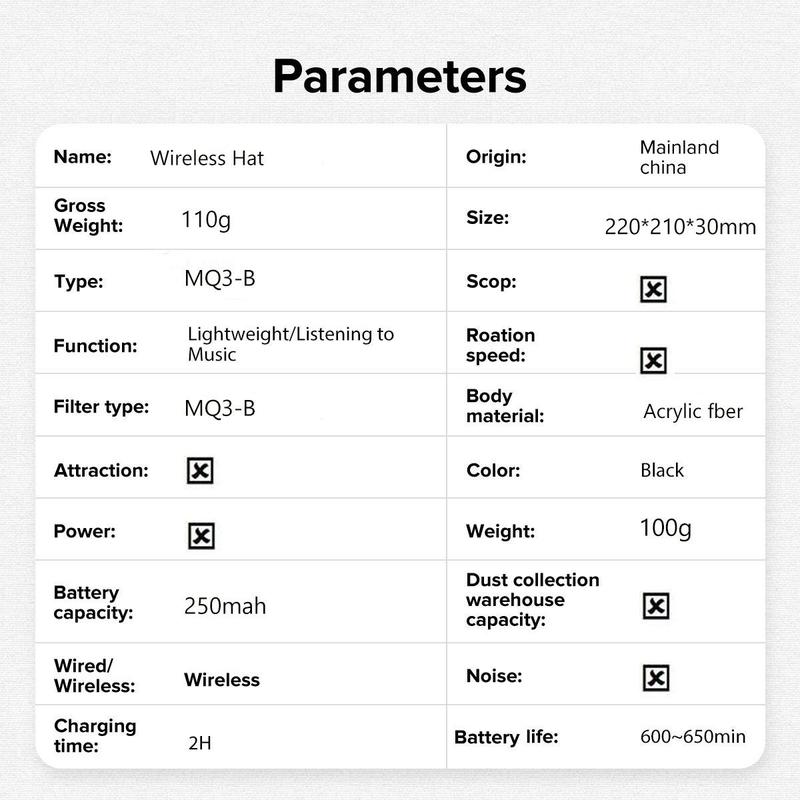800x800 pixels.
Task: Click the Acrylic fber body material value
Action: (693, 411)
